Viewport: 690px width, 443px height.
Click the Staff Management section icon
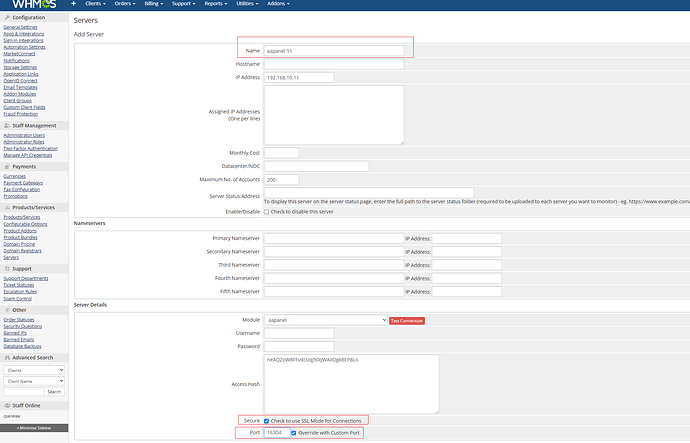pos(6,125)
